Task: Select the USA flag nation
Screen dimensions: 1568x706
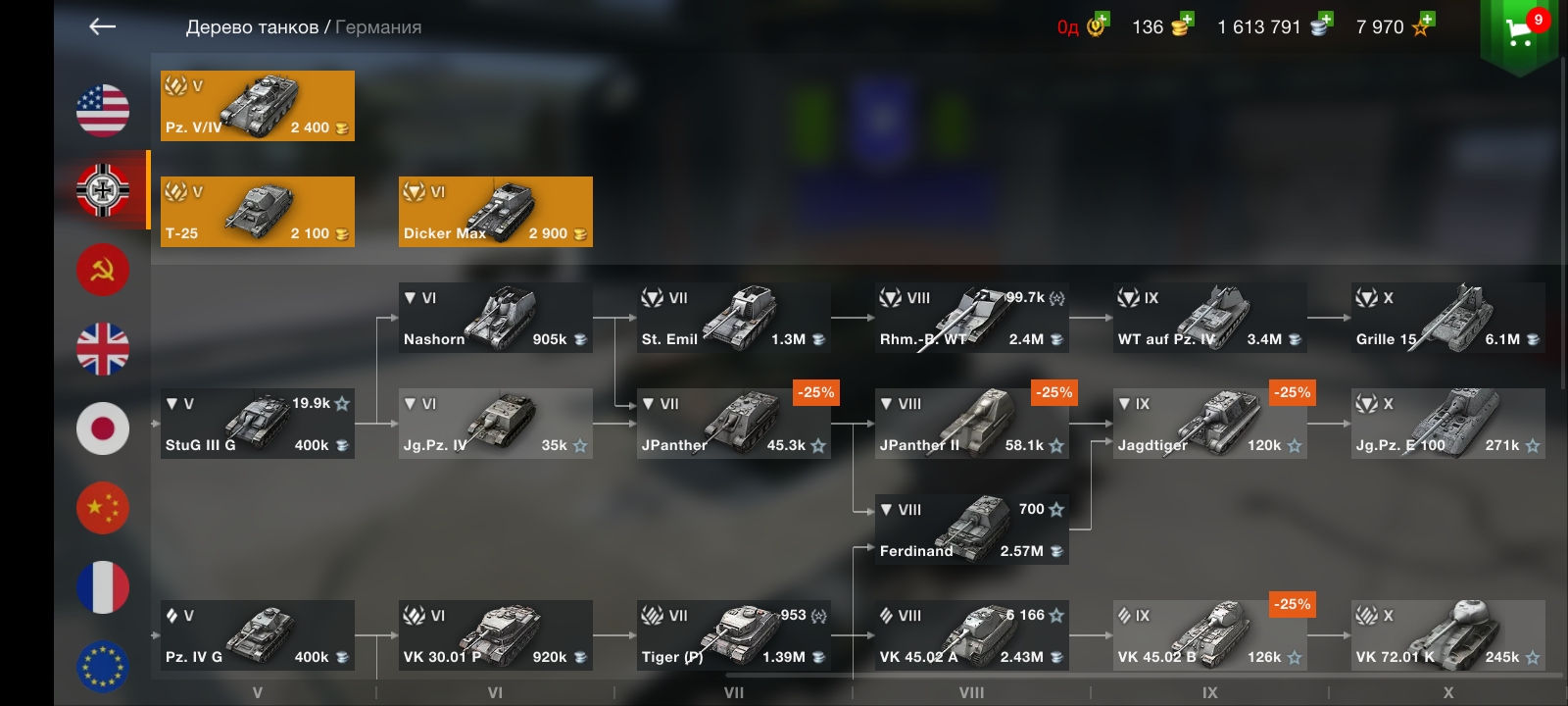Action: coord(103,110)
